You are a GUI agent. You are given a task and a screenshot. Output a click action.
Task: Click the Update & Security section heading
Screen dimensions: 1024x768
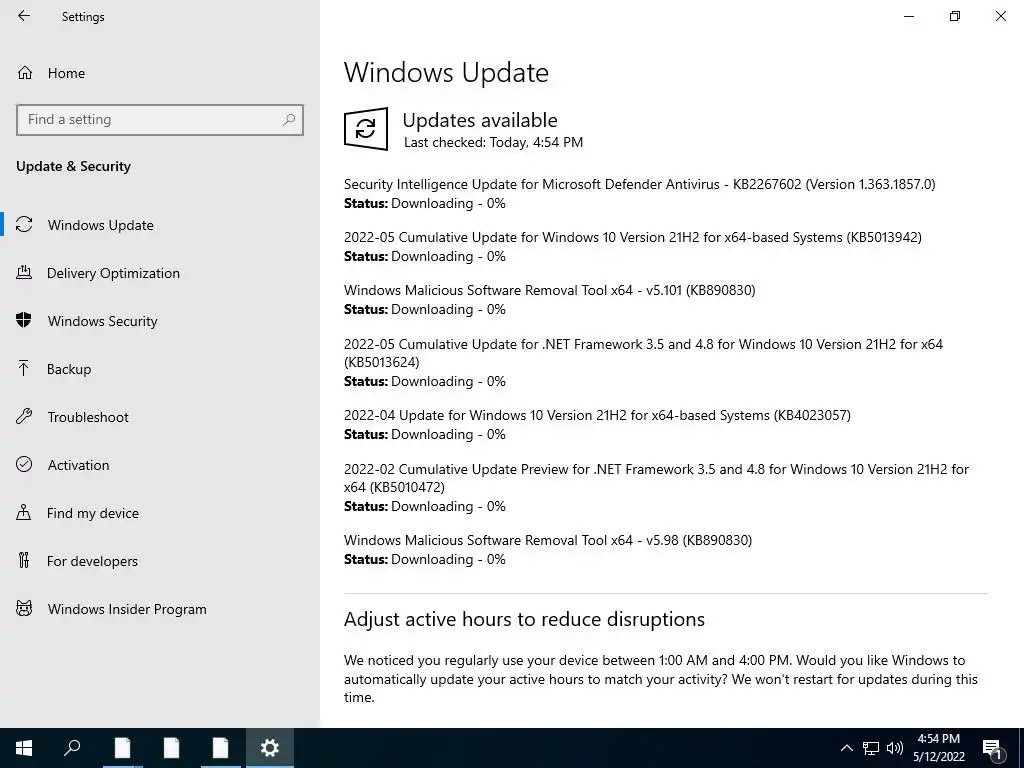[x=73, y=167]
